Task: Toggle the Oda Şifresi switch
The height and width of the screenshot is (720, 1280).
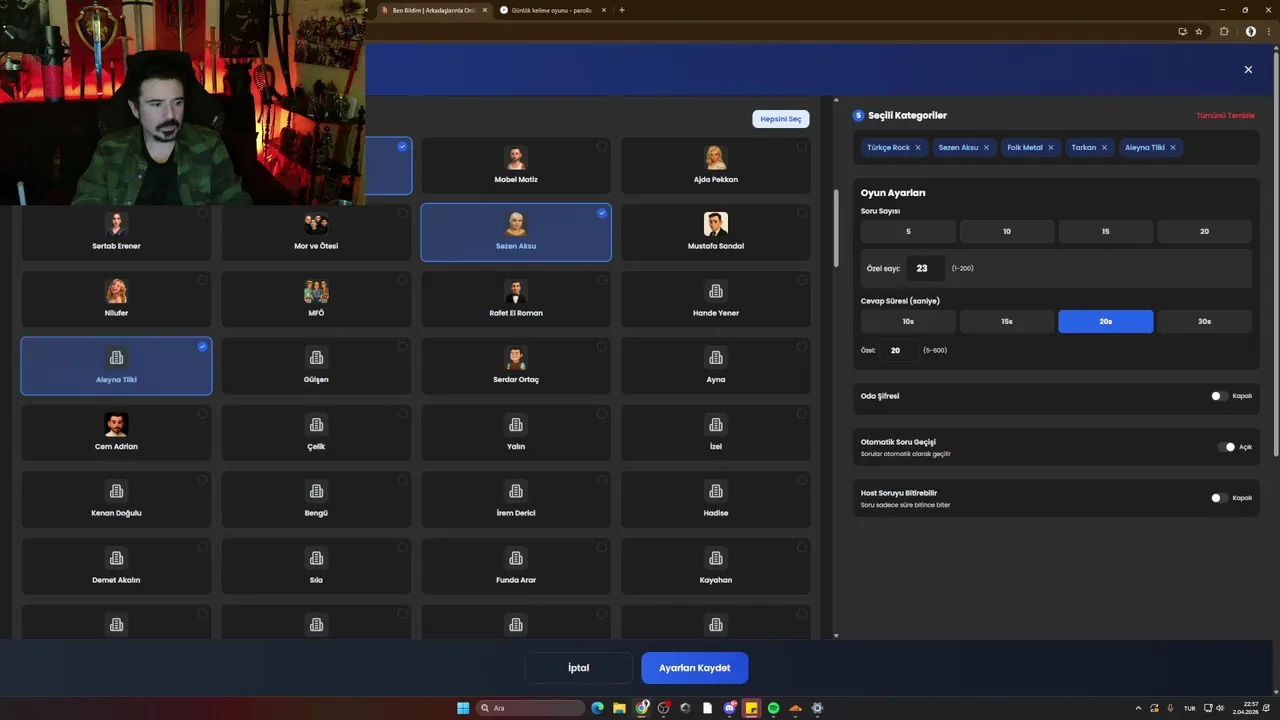Action: point(1219,396)
